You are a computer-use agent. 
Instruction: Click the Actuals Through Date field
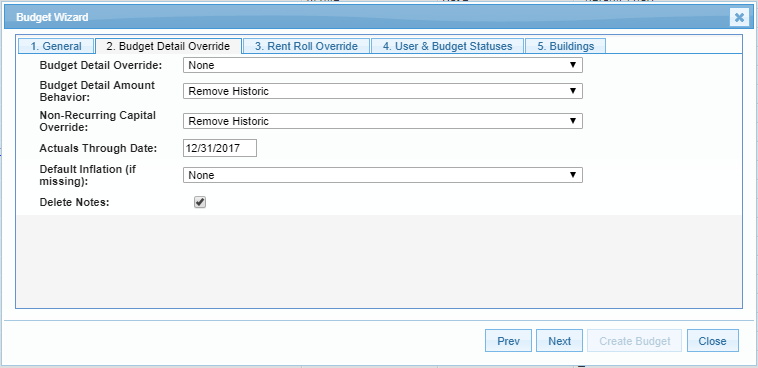[x=220, y=148]
